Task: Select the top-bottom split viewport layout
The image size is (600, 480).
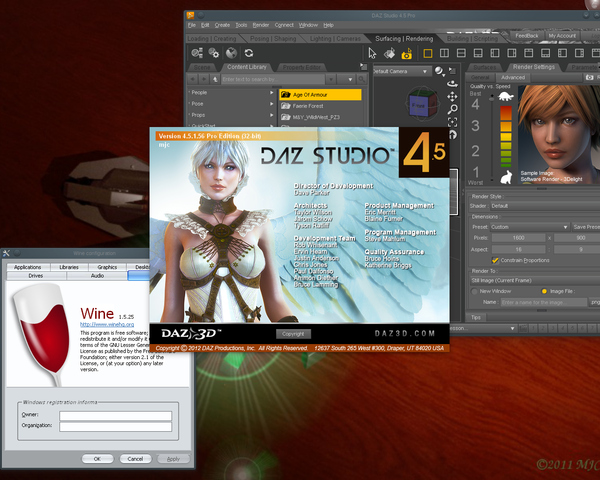Action: coord(461,53)
